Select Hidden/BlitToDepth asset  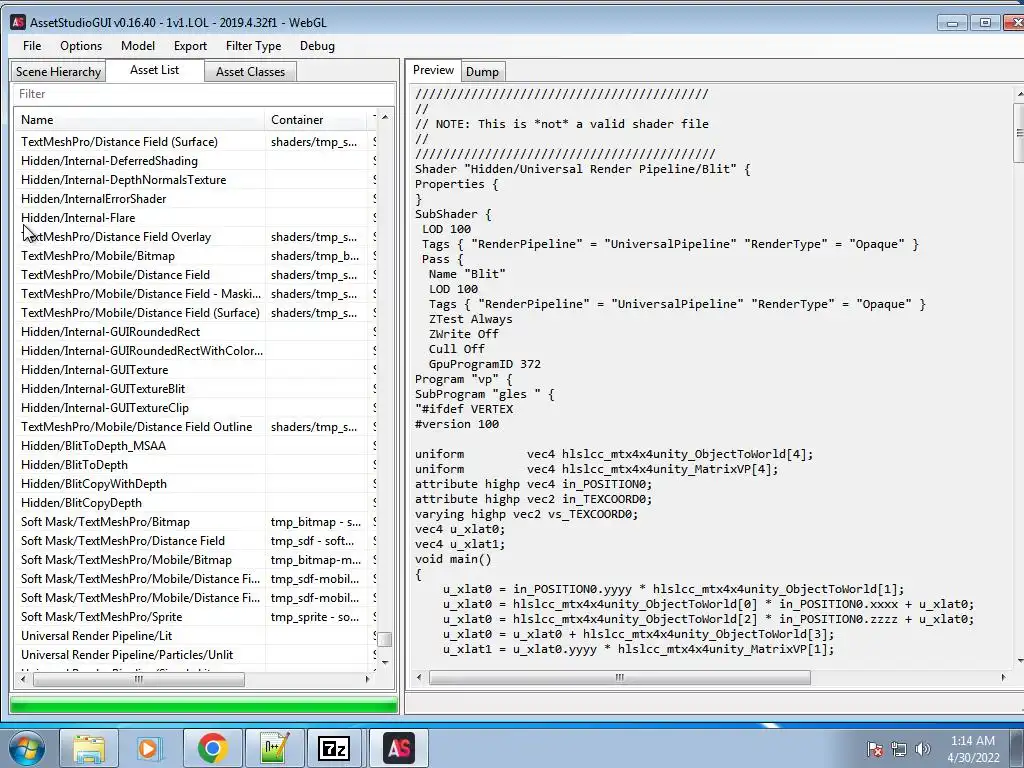pos(195,465)
